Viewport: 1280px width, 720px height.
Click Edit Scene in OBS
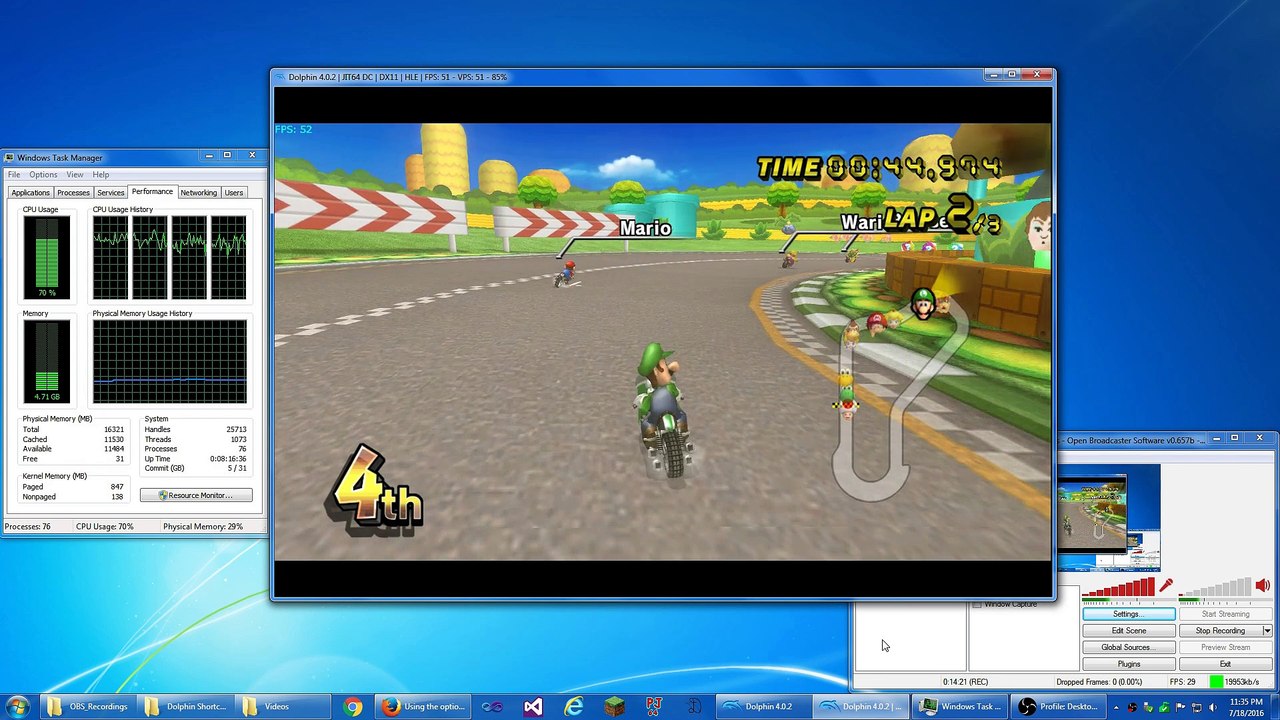(1128, 631)
